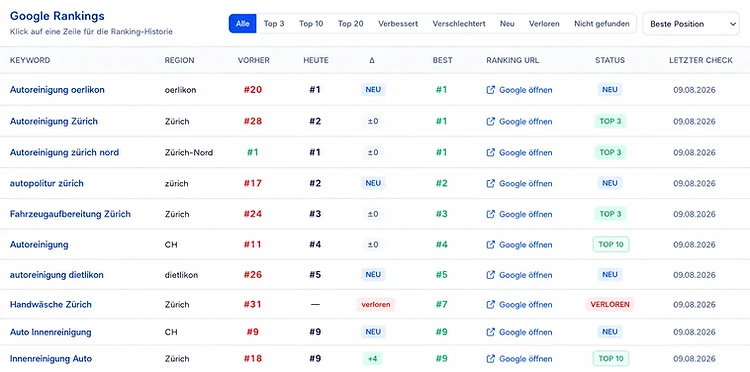
Task: Switch to the Neu filter tab
Action: 507,23
